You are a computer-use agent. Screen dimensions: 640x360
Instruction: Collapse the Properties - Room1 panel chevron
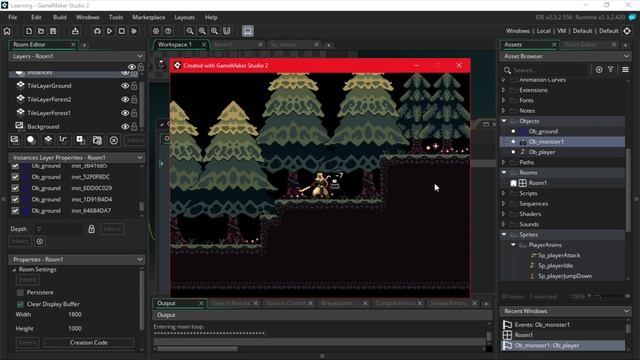tap(140, 259)
